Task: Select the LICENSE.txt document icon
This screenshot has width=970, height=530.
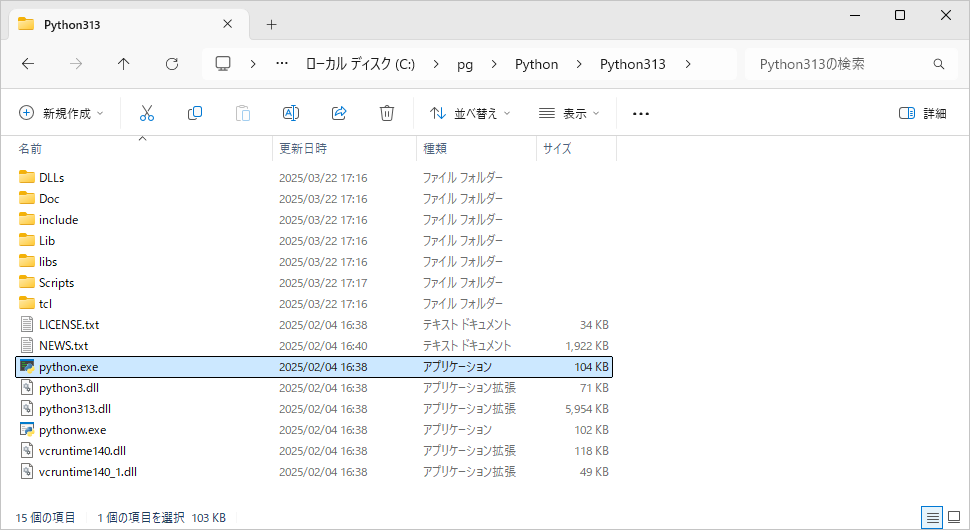Action: 27,325
